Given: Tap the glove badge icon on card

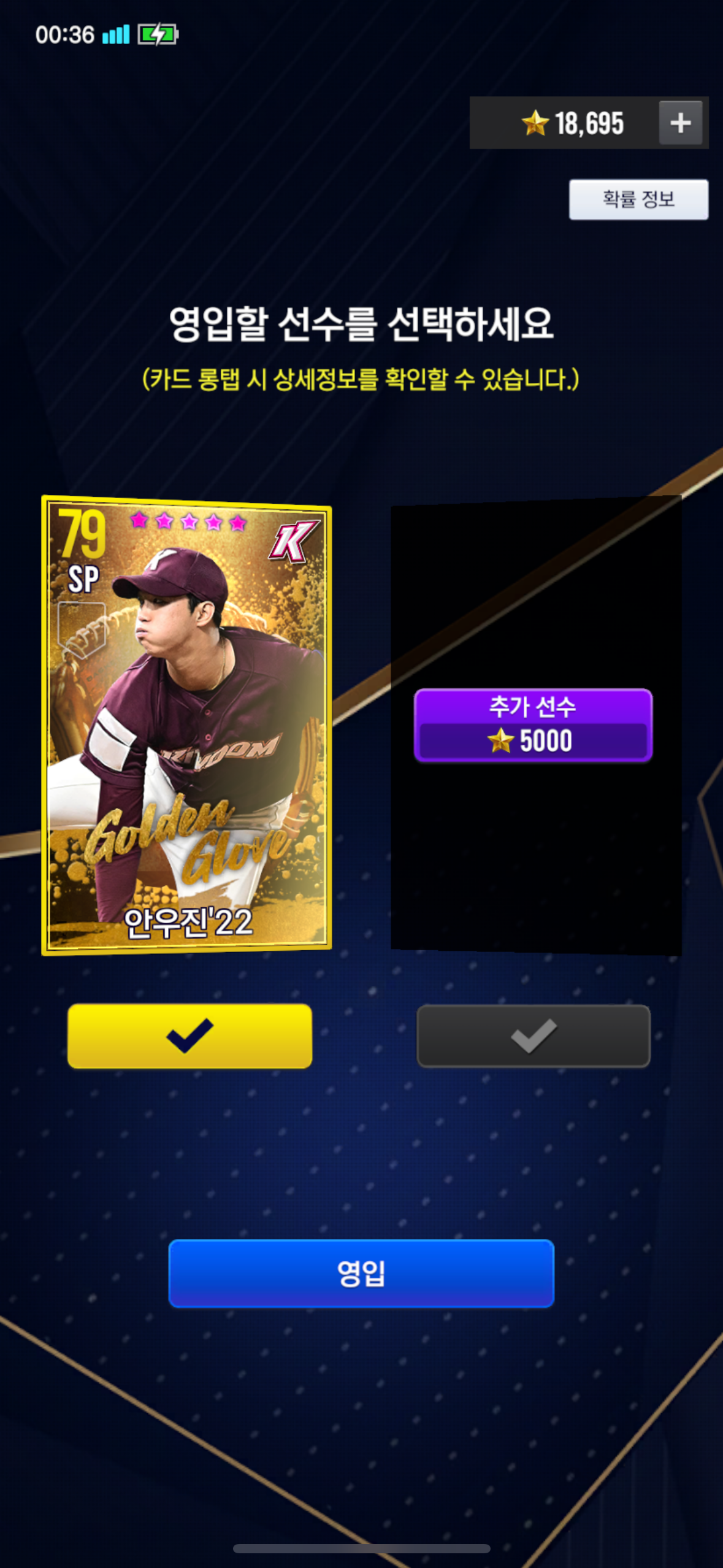Looking at the screenshot, I should tap(82, 629).
